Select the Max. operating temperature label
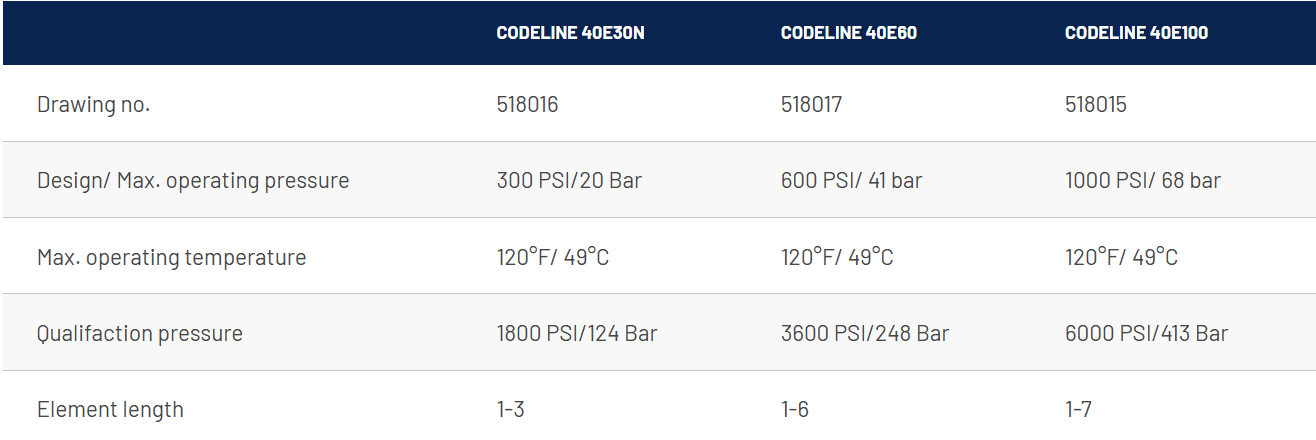Screen dimensions: 1316x440 (172, 257)
